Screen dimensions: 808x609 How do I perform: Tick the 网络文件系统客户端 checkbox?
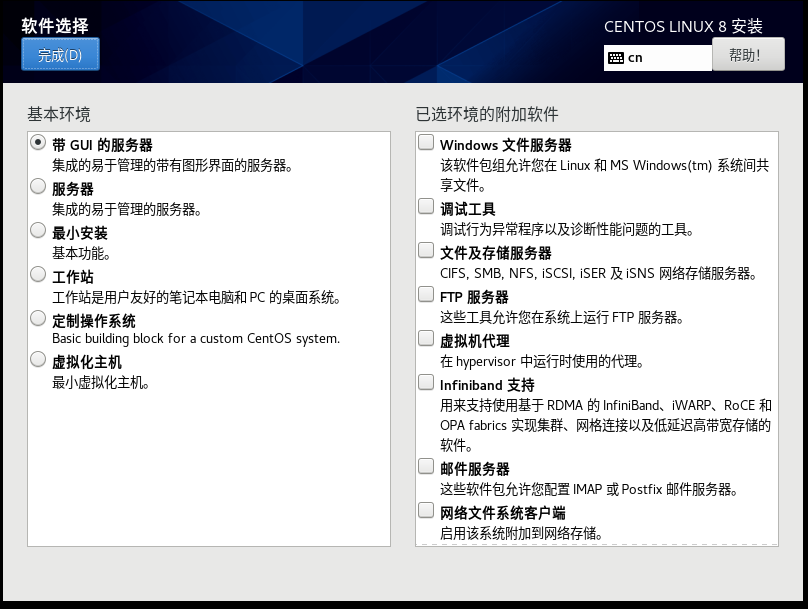pyautogui.click(x=426, y=510)
